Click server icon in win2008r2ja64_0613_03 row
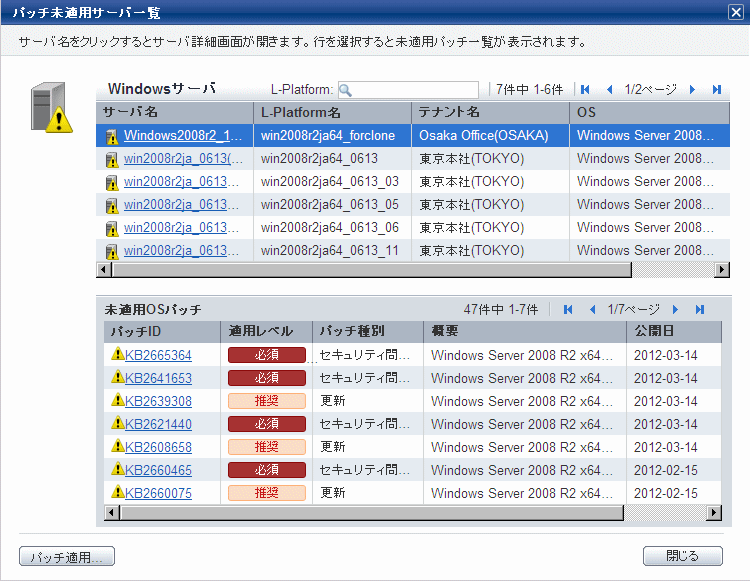The image size is (750, 581). tap(112, 183)
